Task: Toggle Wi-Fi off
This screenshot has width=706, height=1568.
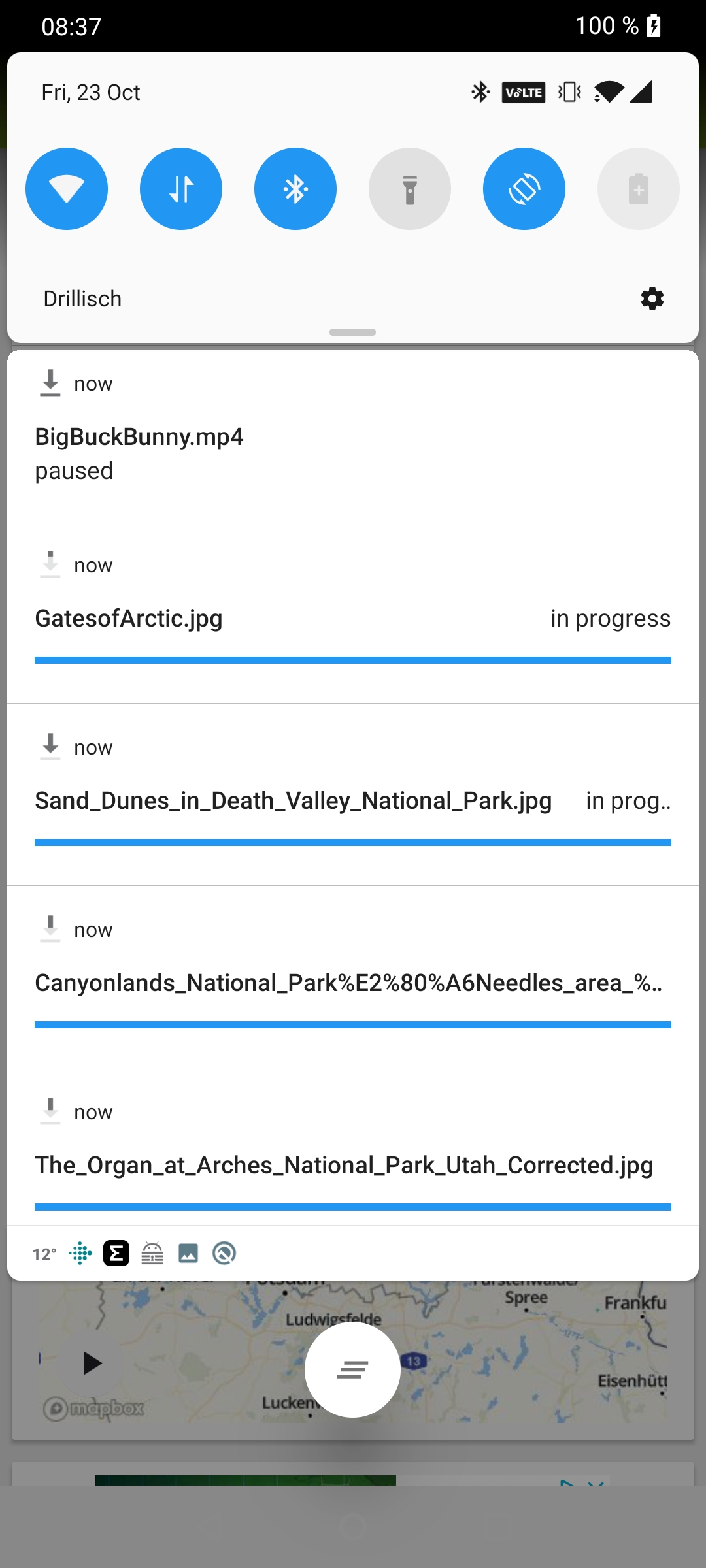Action: pos(66,188)
